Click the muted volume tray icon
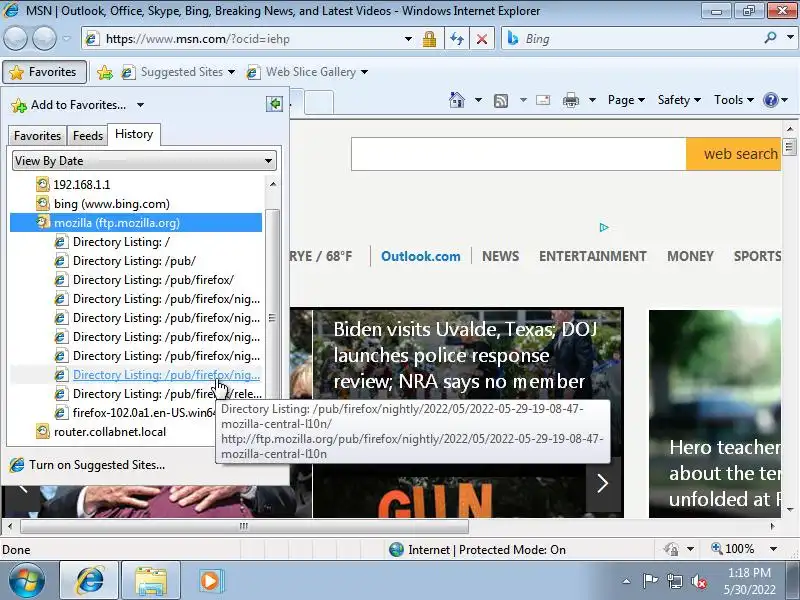800x600 pixels. [x=698, y=581]
